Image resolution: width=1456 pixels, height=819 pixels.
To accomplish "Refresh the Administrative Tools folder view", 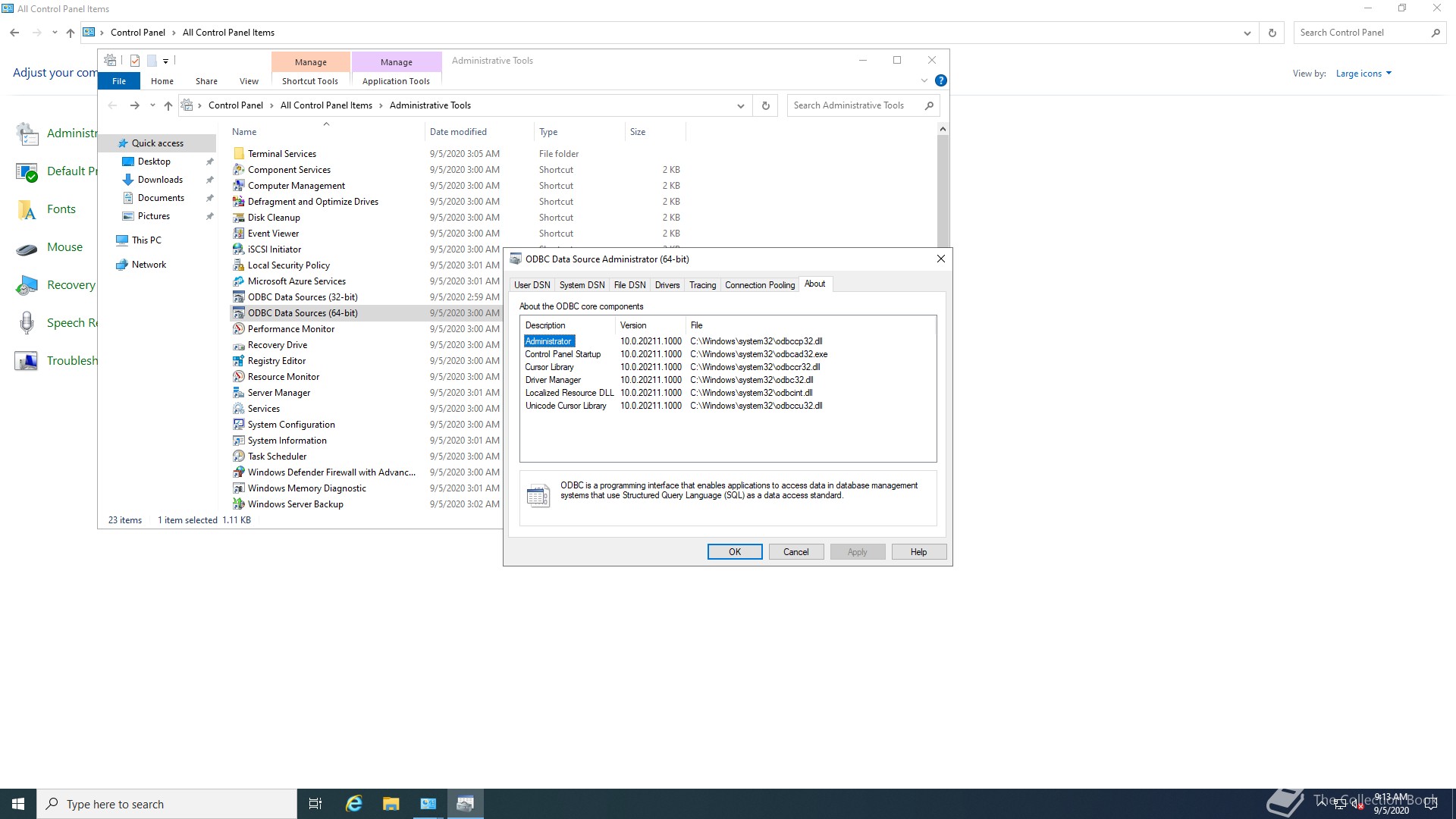I will pyautogui.click(x=765, y=105).
